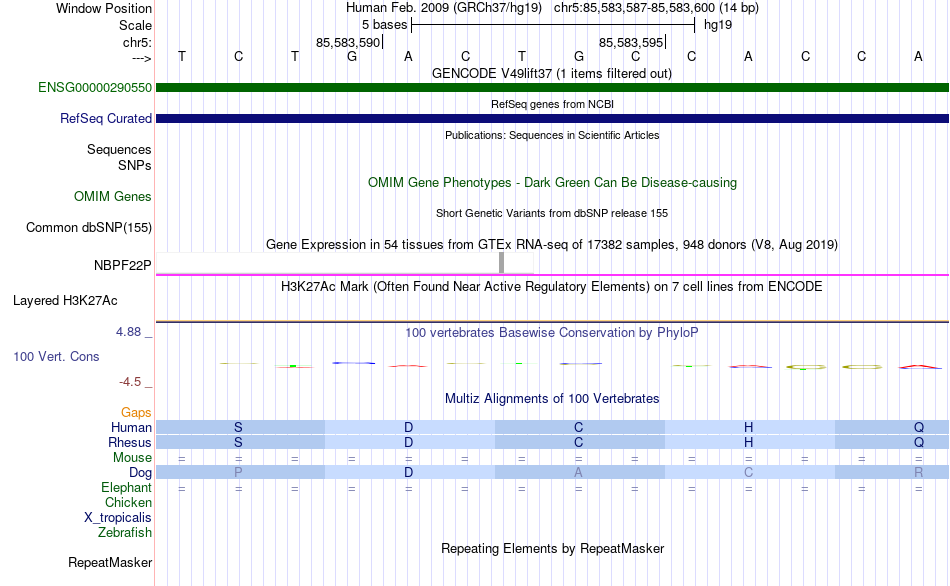Click the 85,583,595 position marker

(x=631, y=42)
